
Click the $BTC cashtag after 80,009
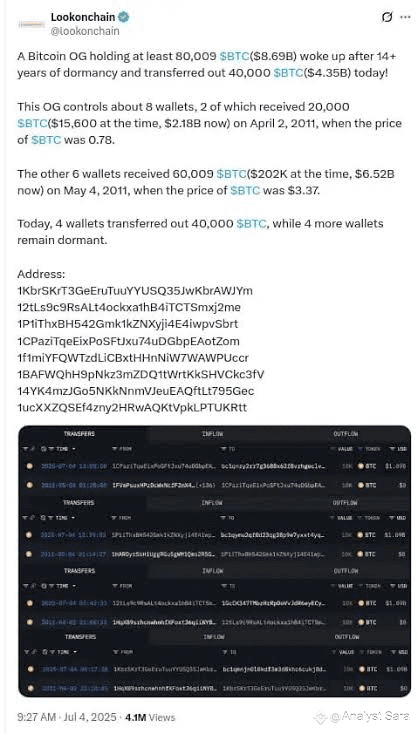(234, 57)
